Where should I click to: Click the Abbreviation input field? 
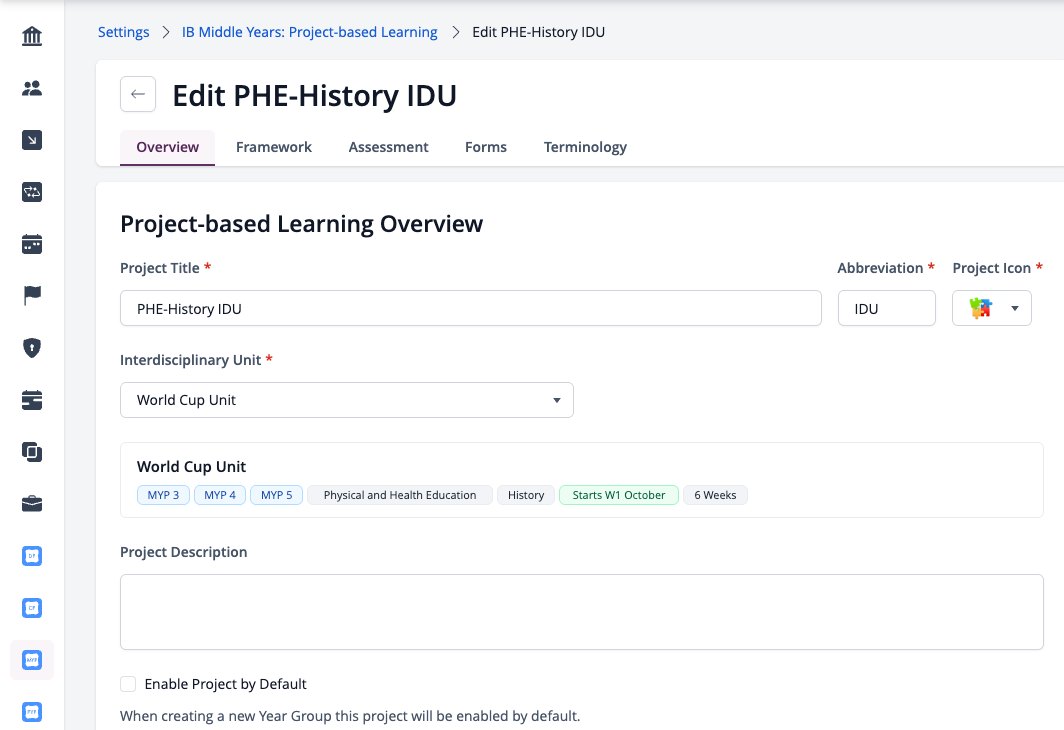(887, 308)
